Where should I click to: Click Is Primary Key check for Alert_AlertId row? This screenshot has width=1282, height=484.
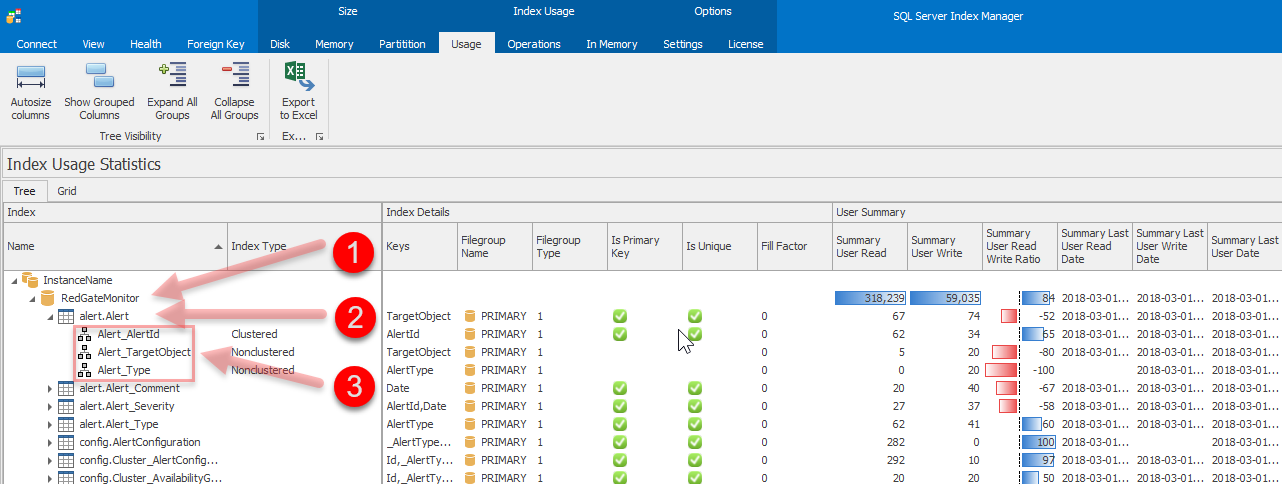click(x=620, y=334)
